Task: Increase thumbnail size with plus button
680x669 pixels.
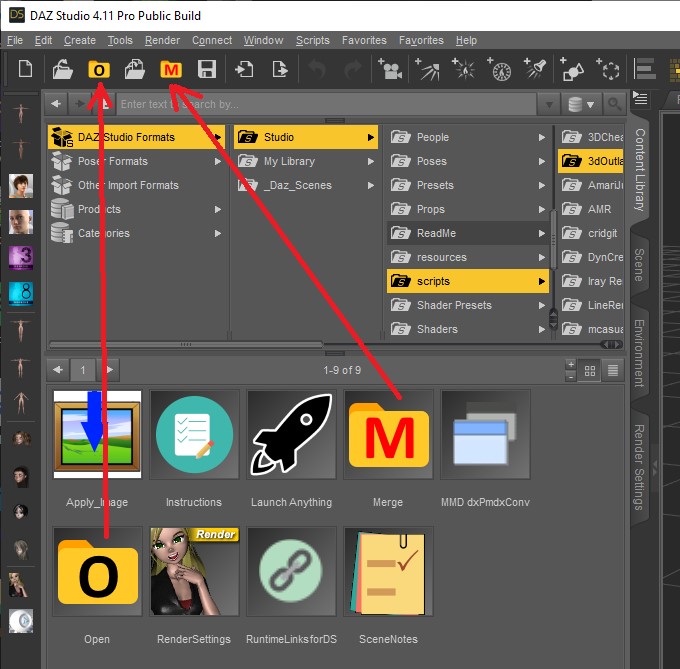Action: 570,364
